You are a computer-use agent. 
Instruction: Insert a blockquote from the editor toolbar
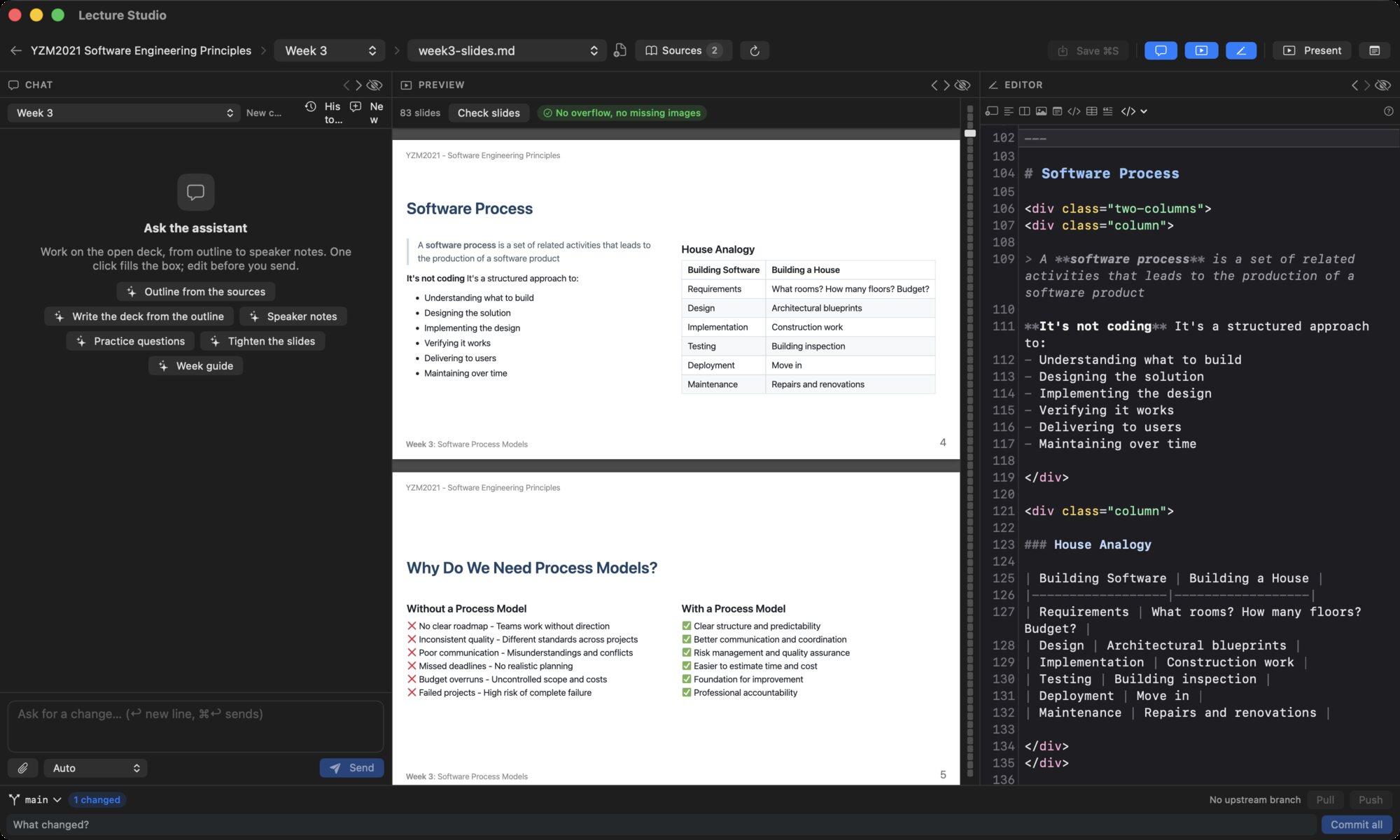(1107, 111)
